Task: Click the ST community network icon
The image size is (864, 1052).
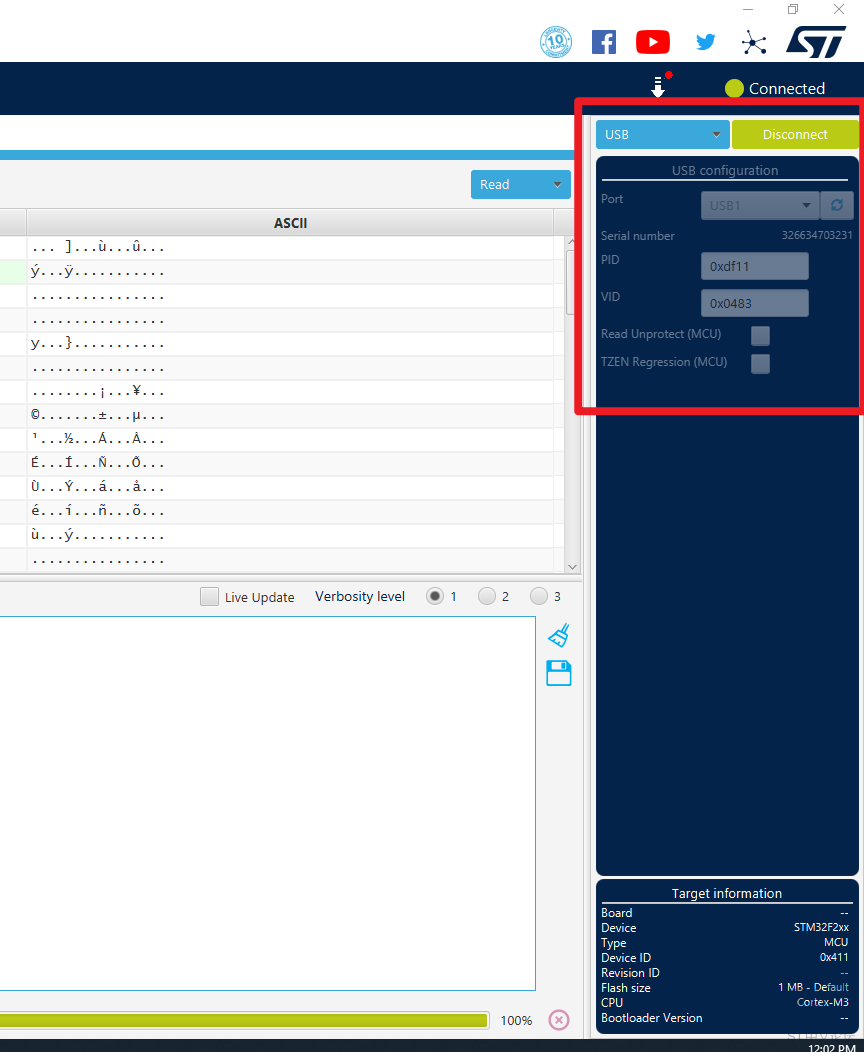Action: [x=753, y=42]
